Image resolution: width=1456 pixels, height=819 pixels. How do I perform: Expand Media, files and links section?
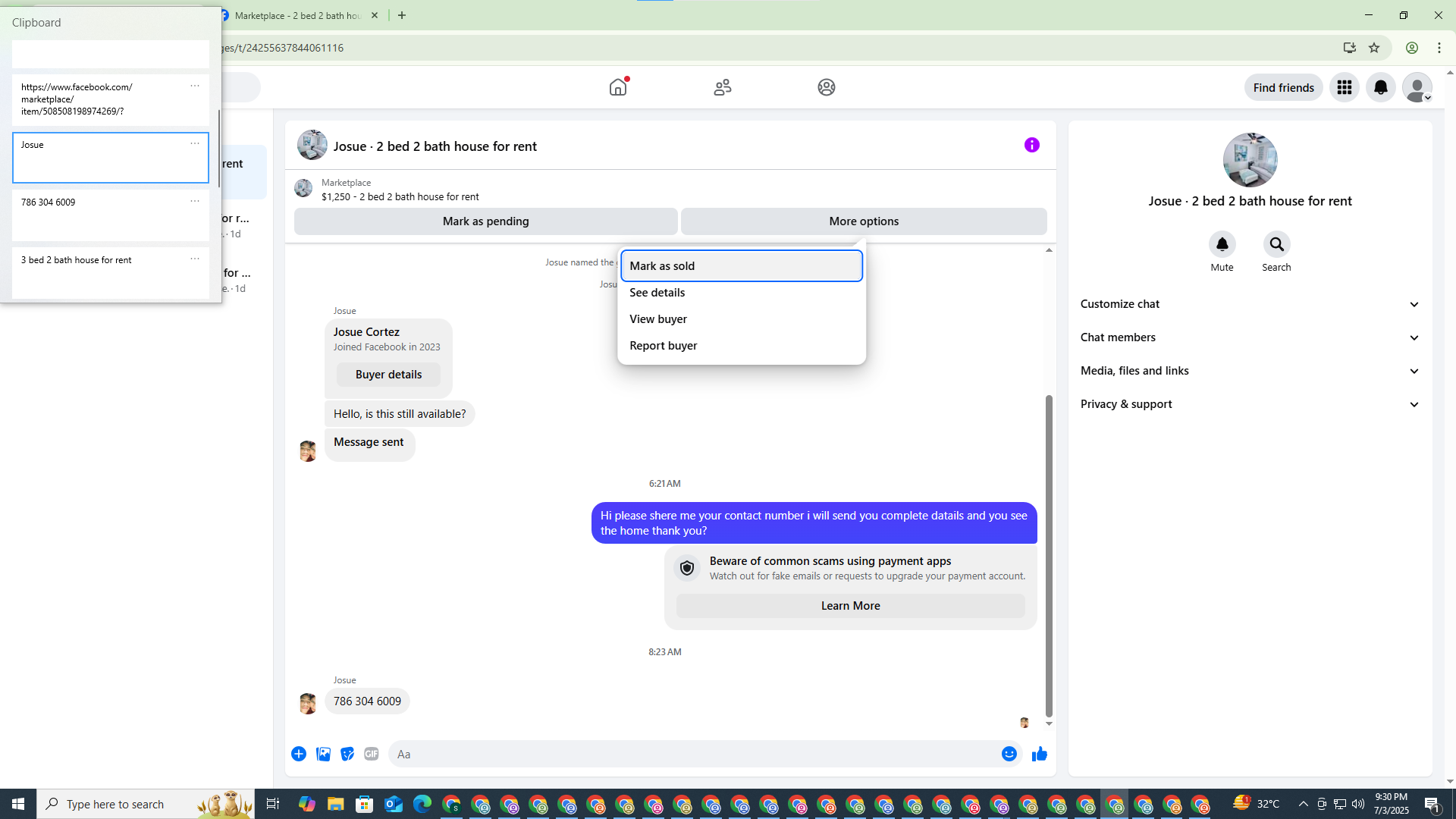point(1250,371)
